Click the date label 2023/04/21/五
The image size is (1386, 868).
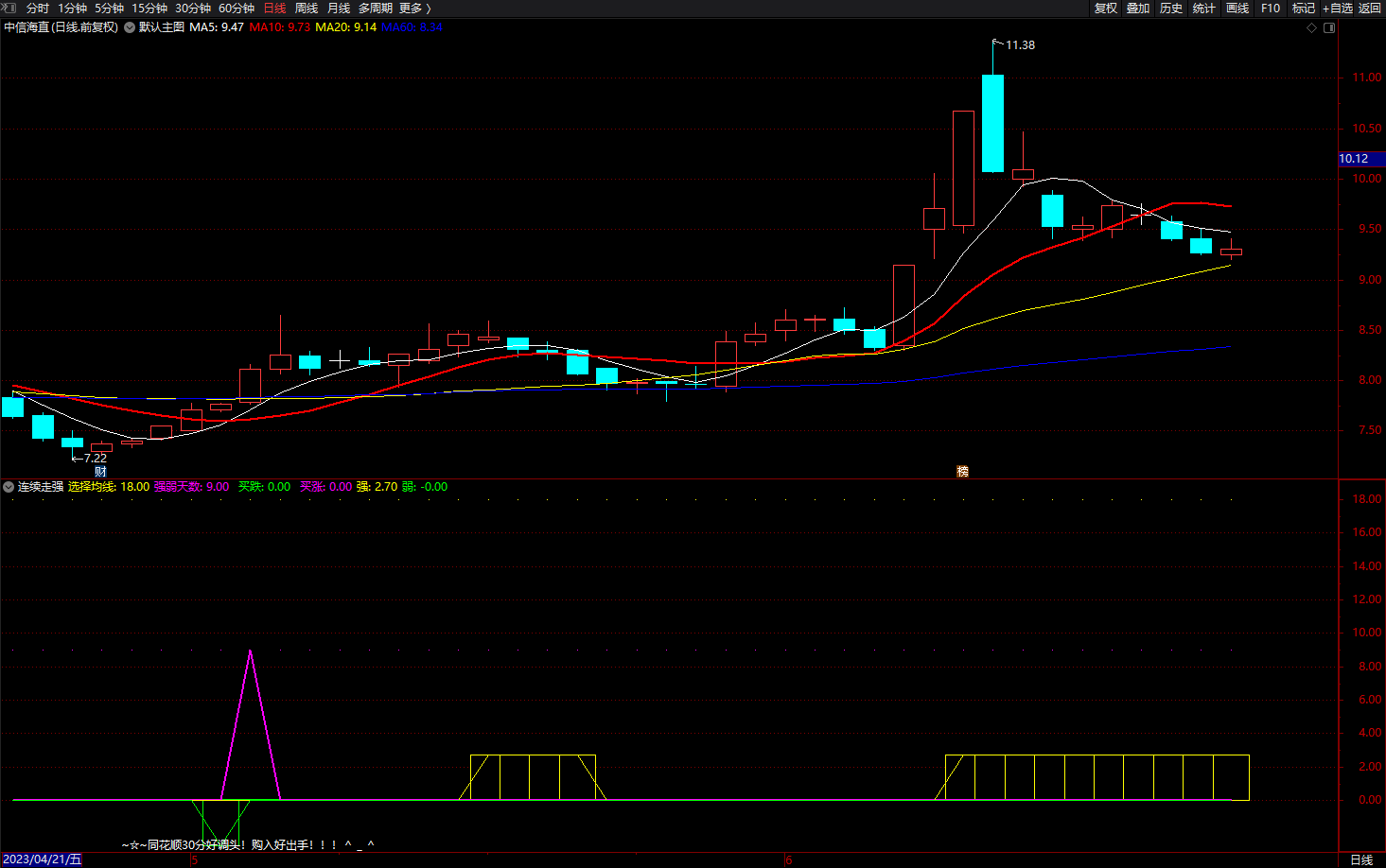click(x=42, y=859)
